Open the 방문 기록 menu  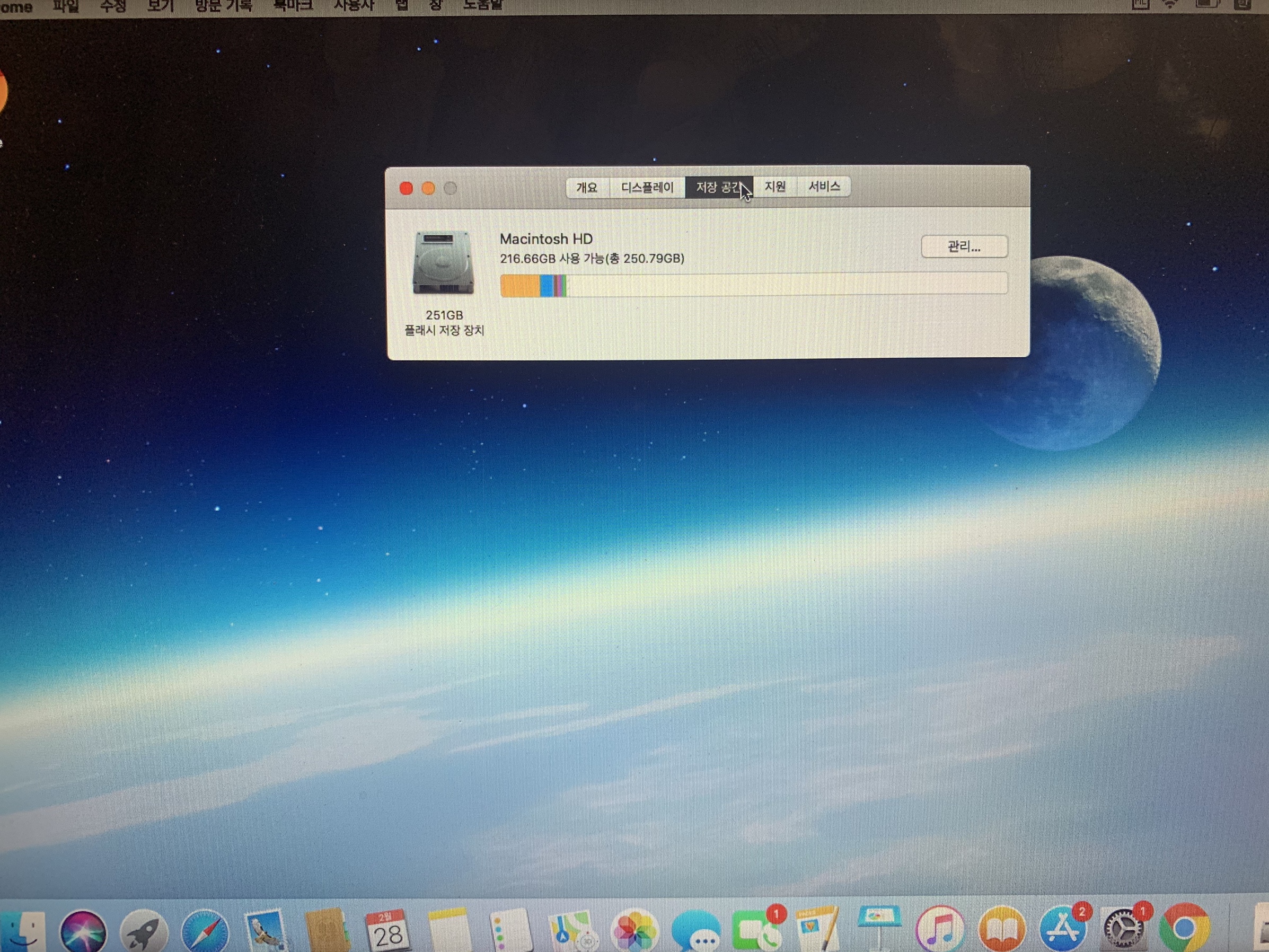(223, 6)
